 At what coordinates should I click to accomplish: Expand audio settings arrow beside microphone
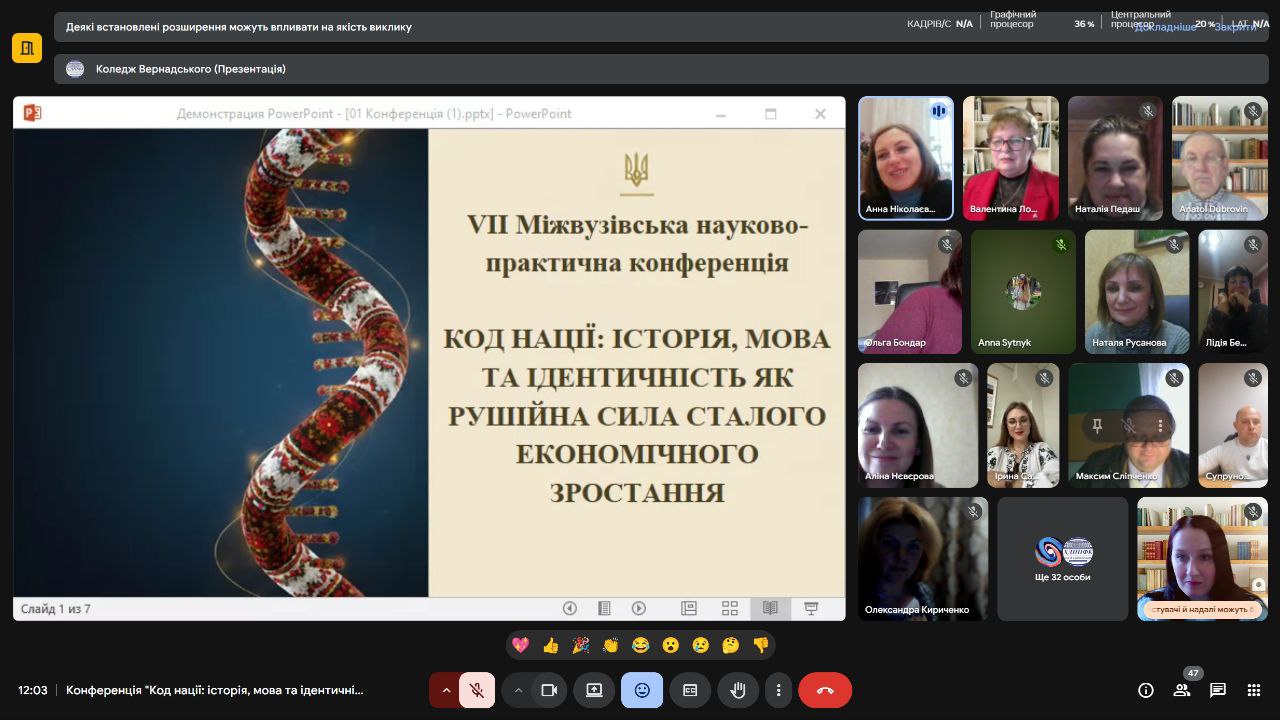coord(446,690)
